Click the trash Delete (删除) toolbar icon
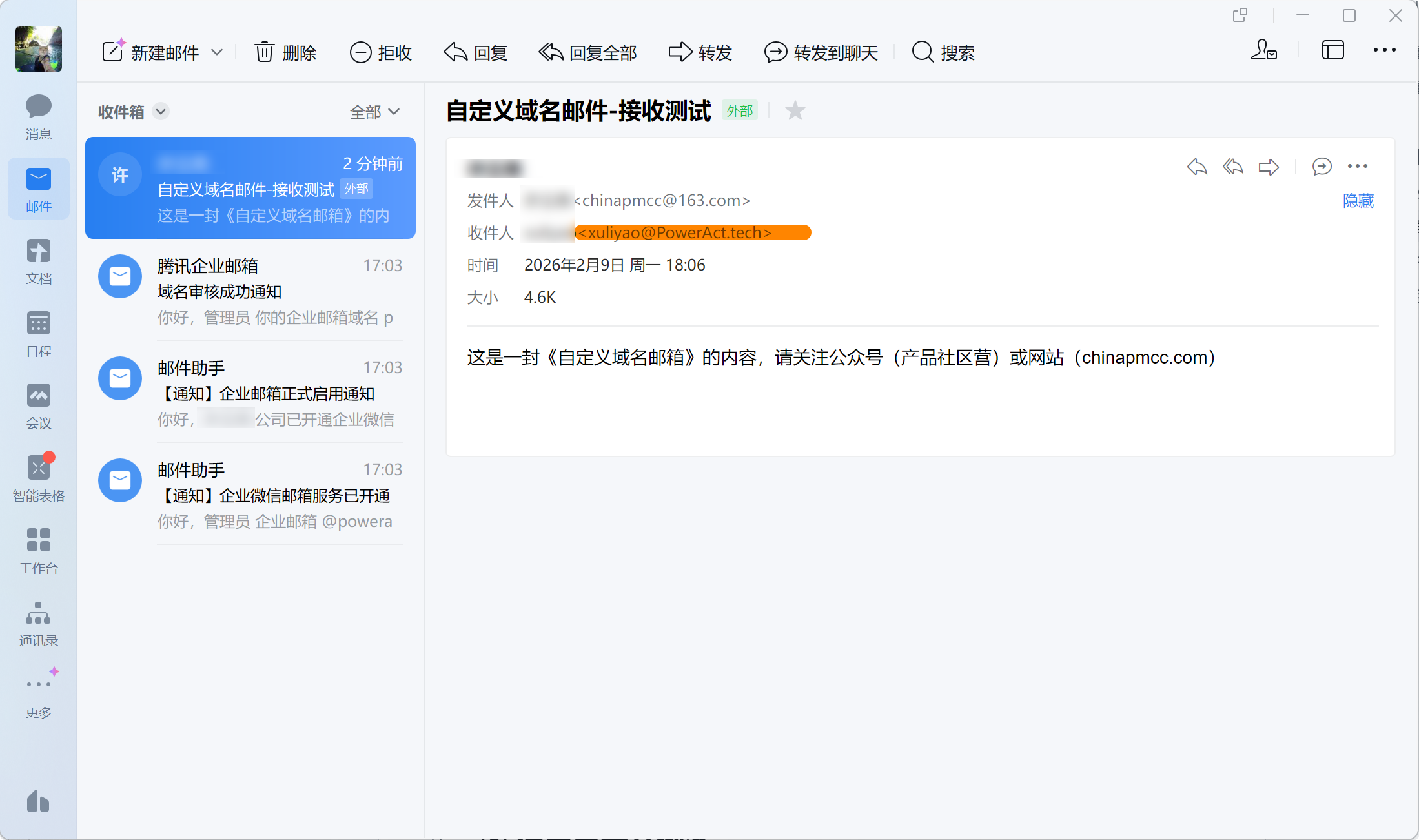This screenshot has width=1419, height=840. [x=264, y=52]
